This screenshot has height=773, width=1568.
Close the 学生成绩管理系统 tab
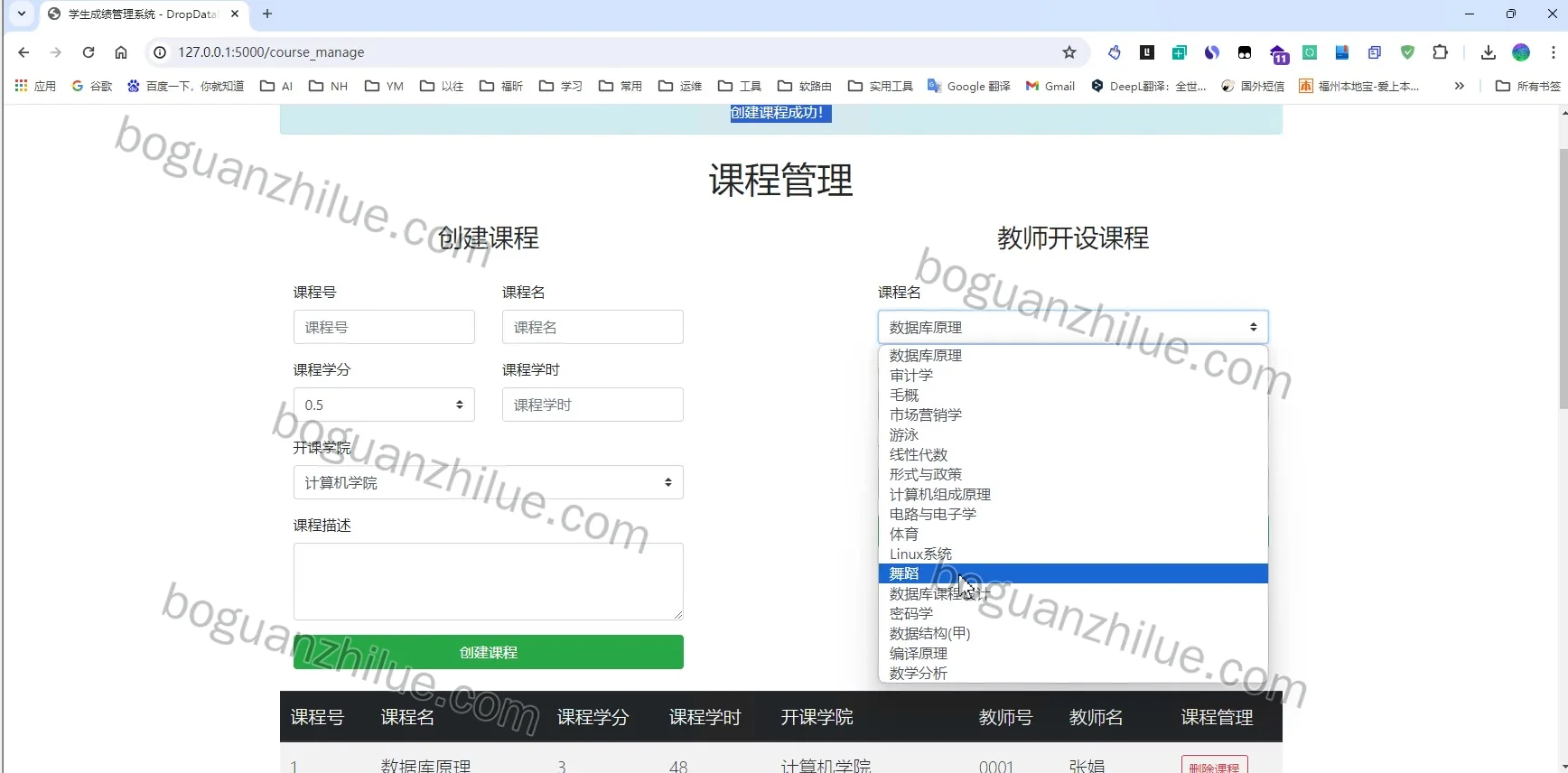click(235, 14)
